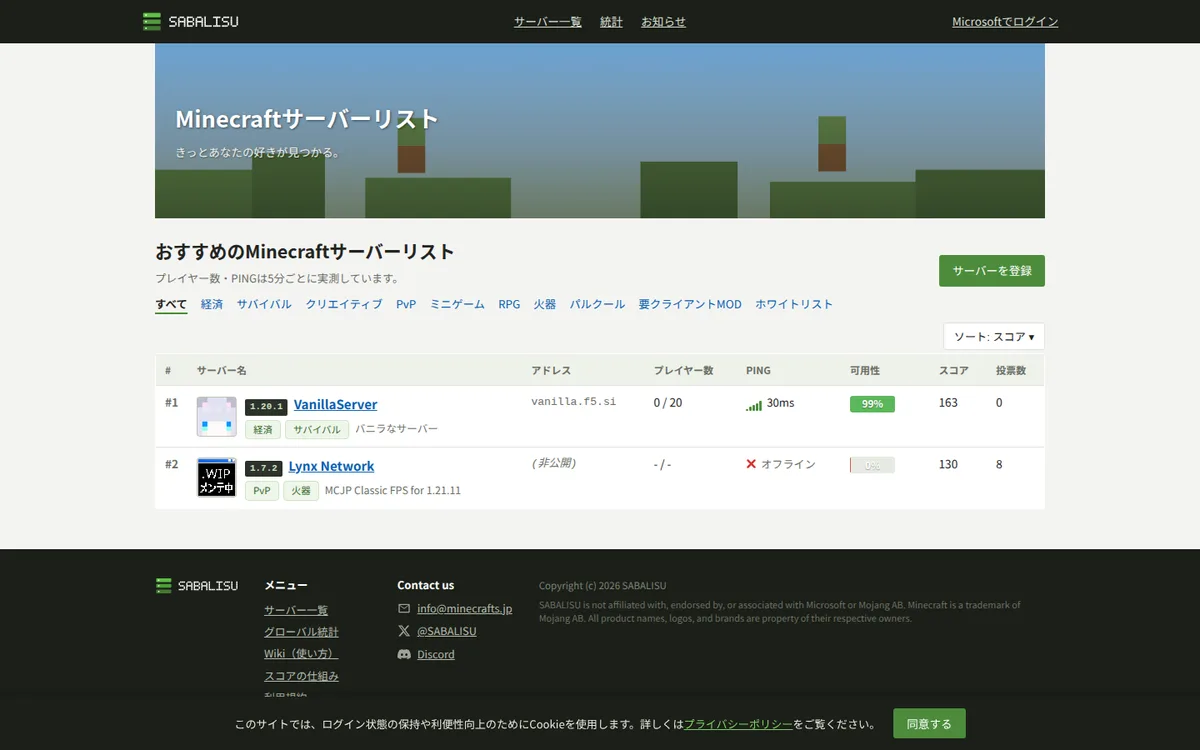Open Wiki（使い方） in the footer
Viewport: 1200px width, 750px height.
coord(301,654)
